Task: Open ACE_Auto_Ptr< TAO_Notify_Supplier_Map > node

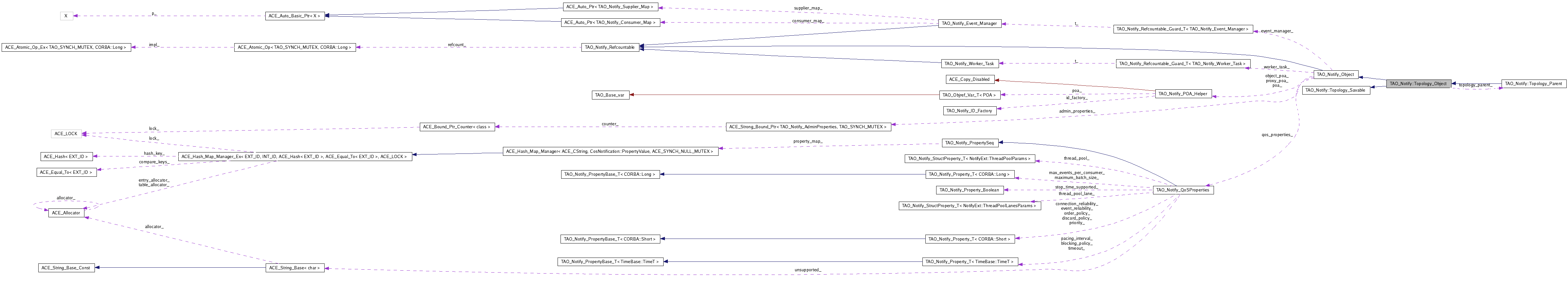Action: click(609, 7)
